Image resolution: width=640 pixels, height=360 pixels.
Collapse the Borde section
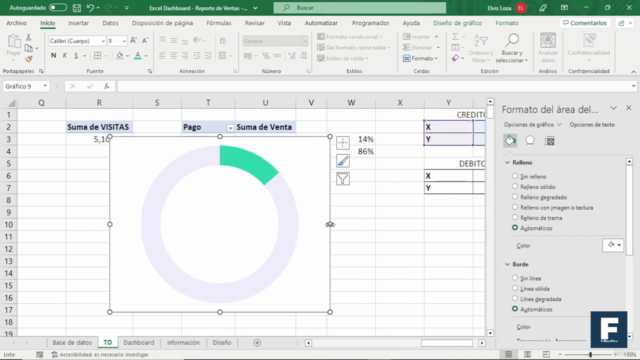click(507, 264)
